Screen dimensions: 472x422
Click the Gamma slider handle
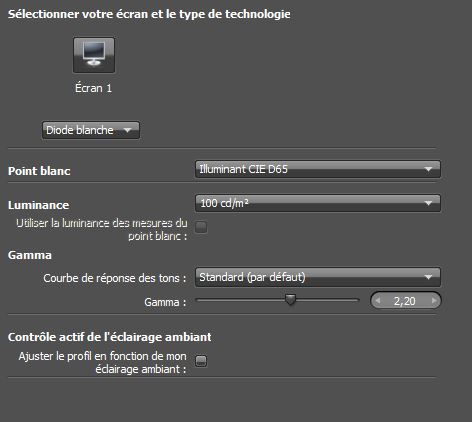click(x=291, y=299)
